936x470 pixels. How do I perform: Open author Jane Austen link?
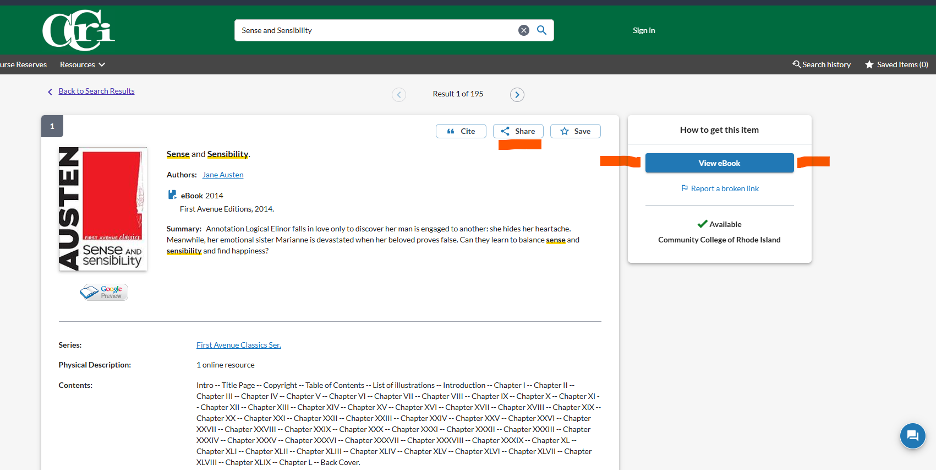point(223,175)
